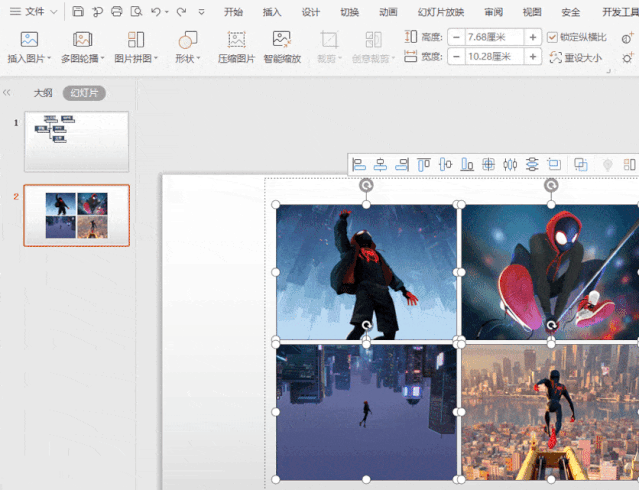Click plus button to increase height value
639x490 pixels.
(533, 37)
